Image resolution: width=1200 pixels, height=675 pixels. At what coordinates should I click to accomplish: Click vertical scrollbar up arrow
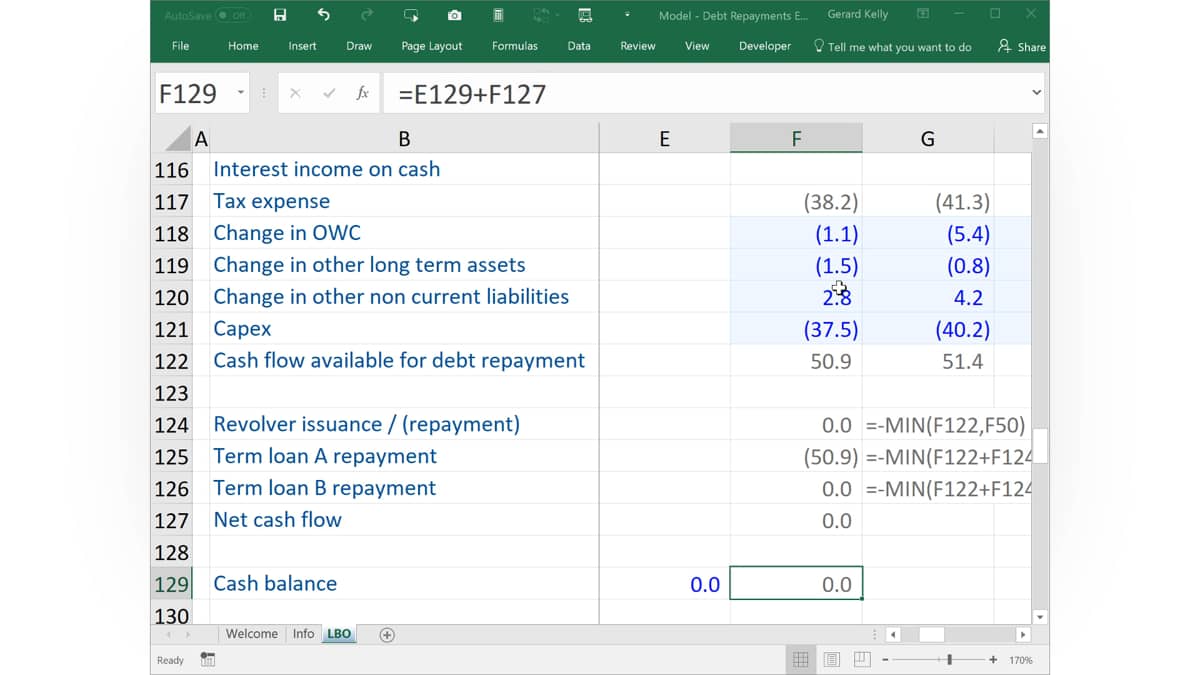(x=1039, y=132)
